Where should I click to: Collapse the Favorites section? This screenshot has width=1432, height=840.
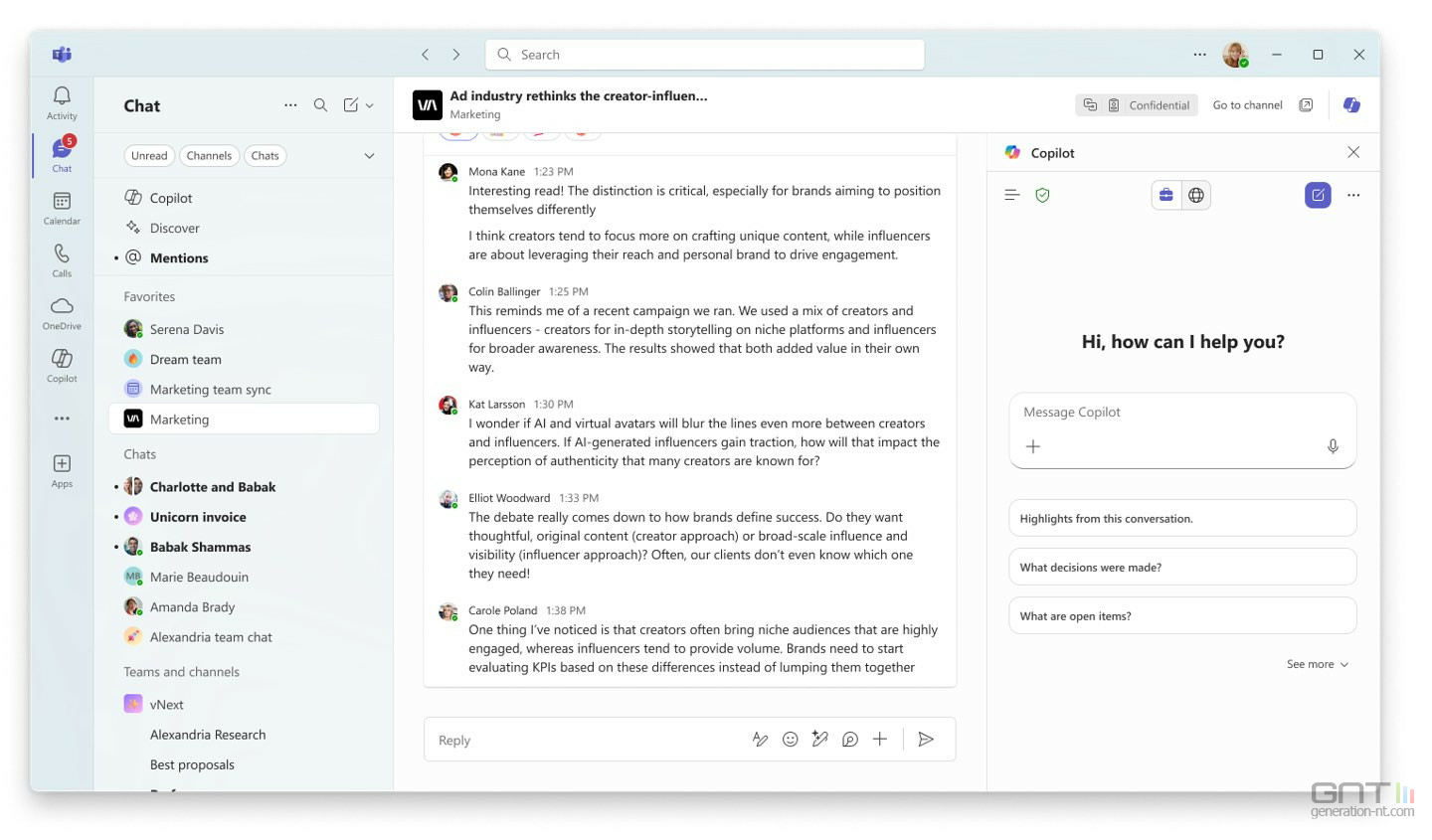point(149,296)
